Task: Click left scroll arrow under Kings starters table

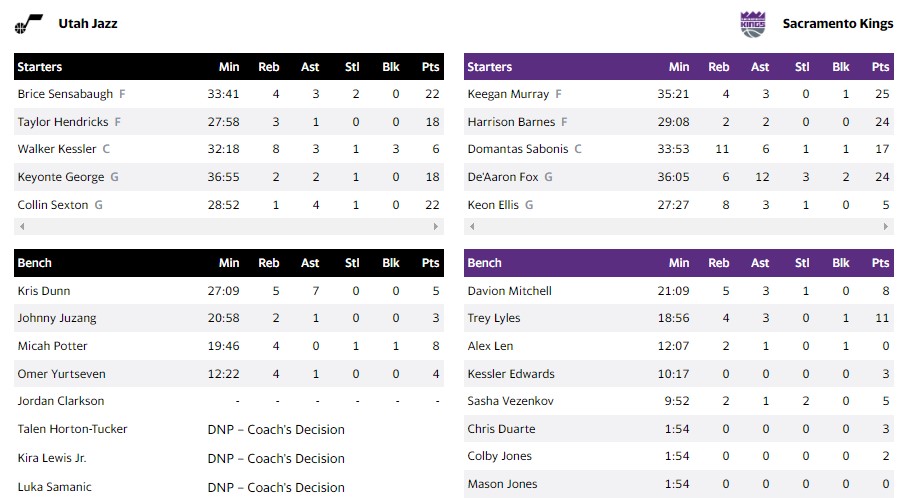Action: point(472,227)
